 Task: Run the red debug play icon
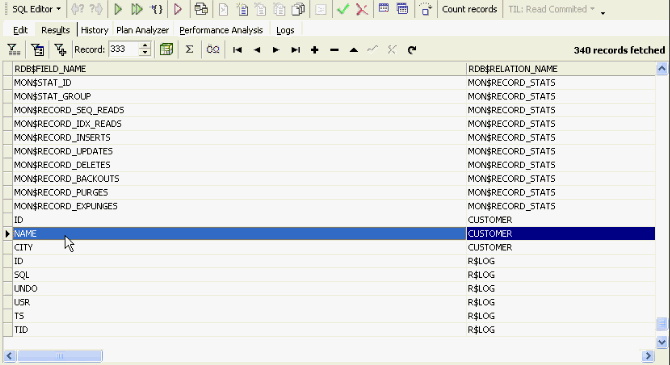[178, 9]
